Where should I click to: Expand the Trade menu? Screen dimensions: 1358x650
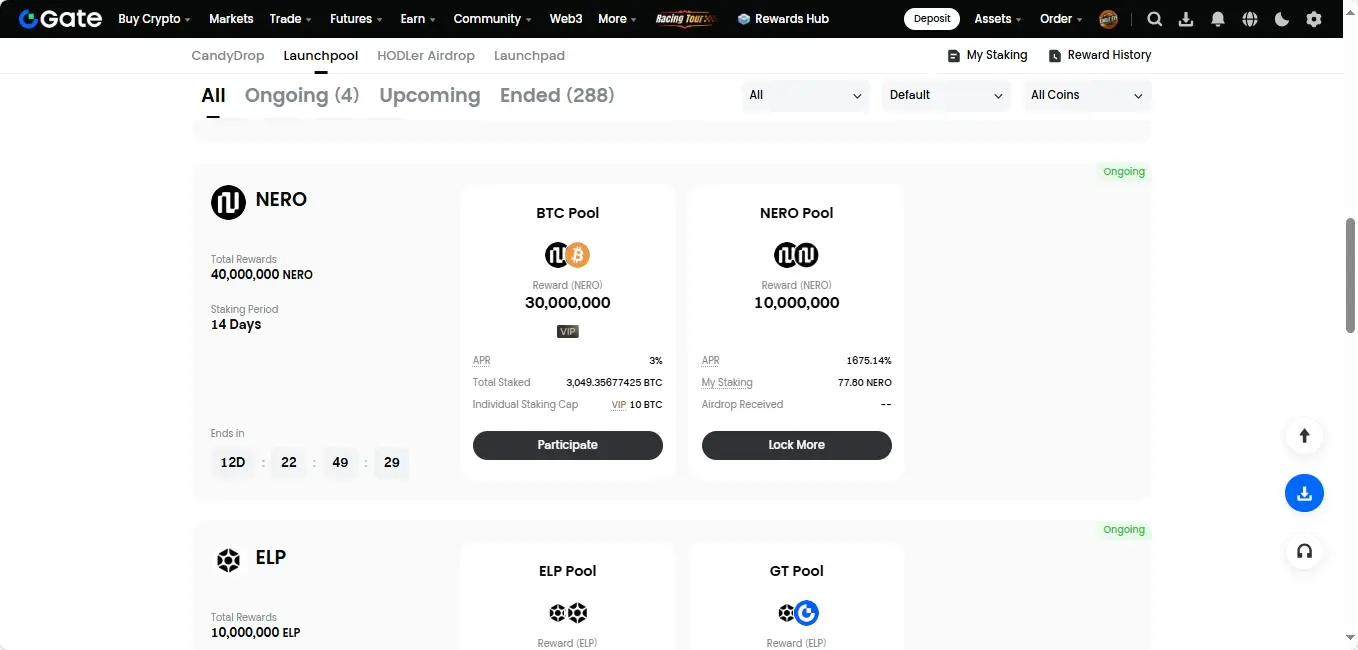(x=291, y=19)
